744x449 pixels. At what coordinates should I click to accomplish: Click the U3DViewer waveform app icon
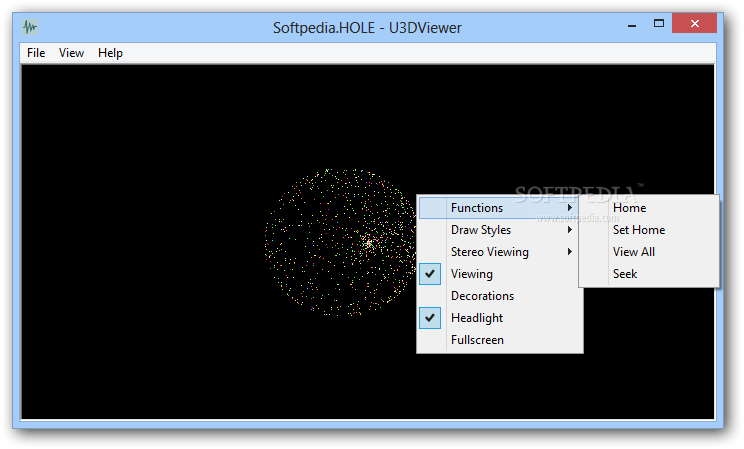pyautogui.click(x=30, y=27)
